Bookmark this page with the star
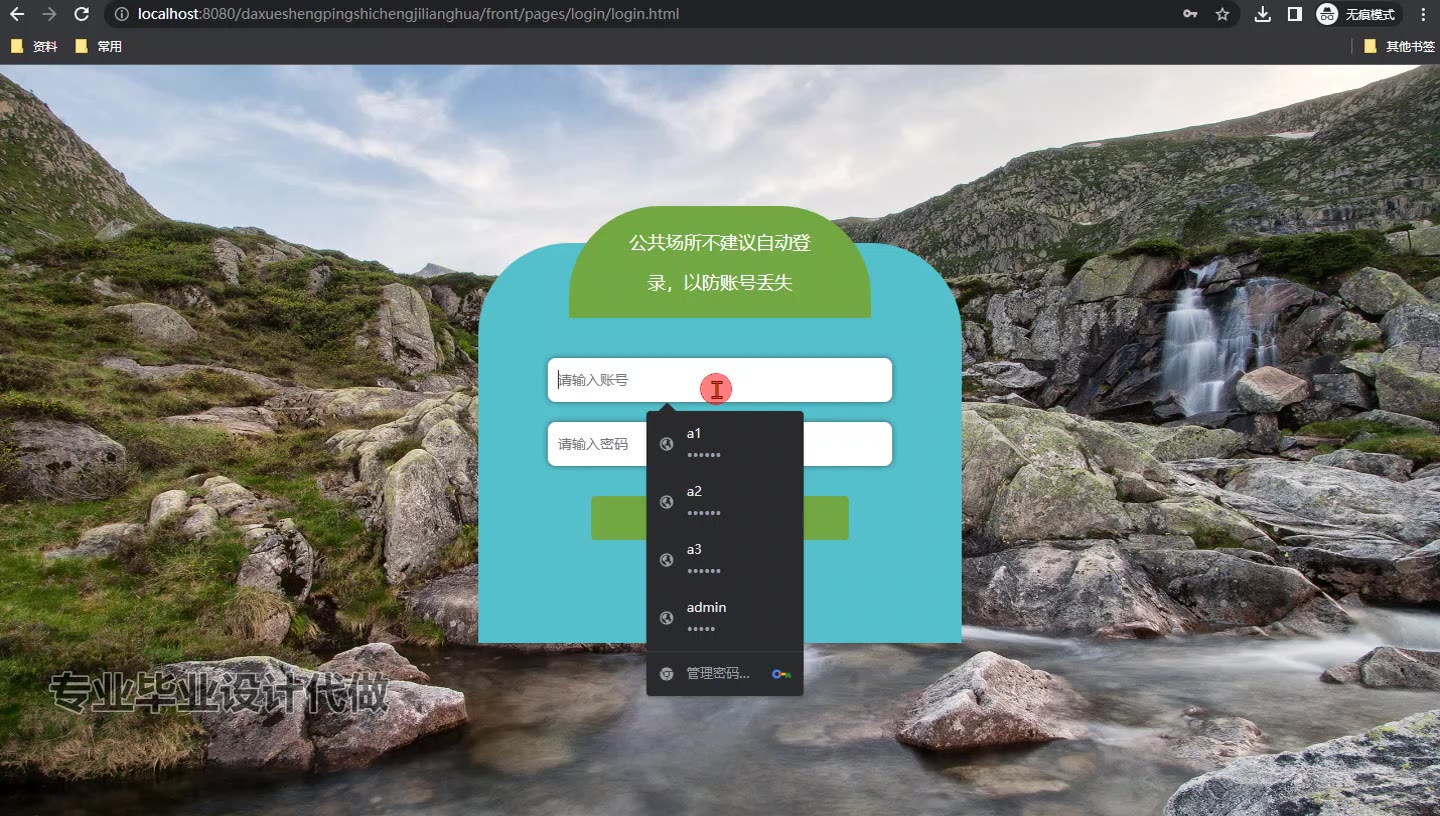 [x=1222, y=14]
